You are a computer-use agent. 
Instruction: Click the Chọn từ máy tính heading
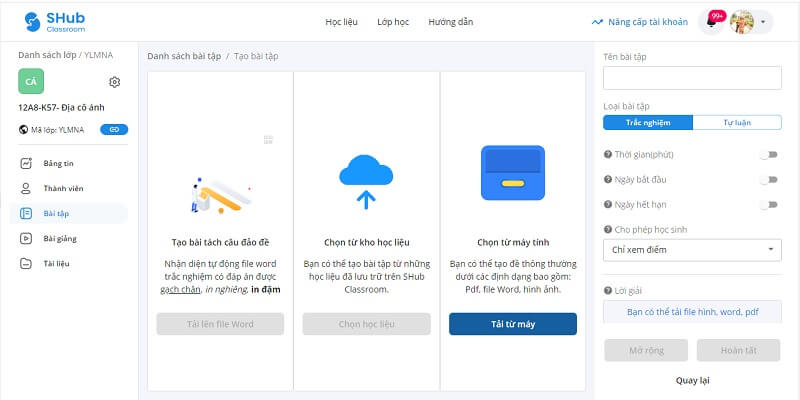tap(513, 242)
